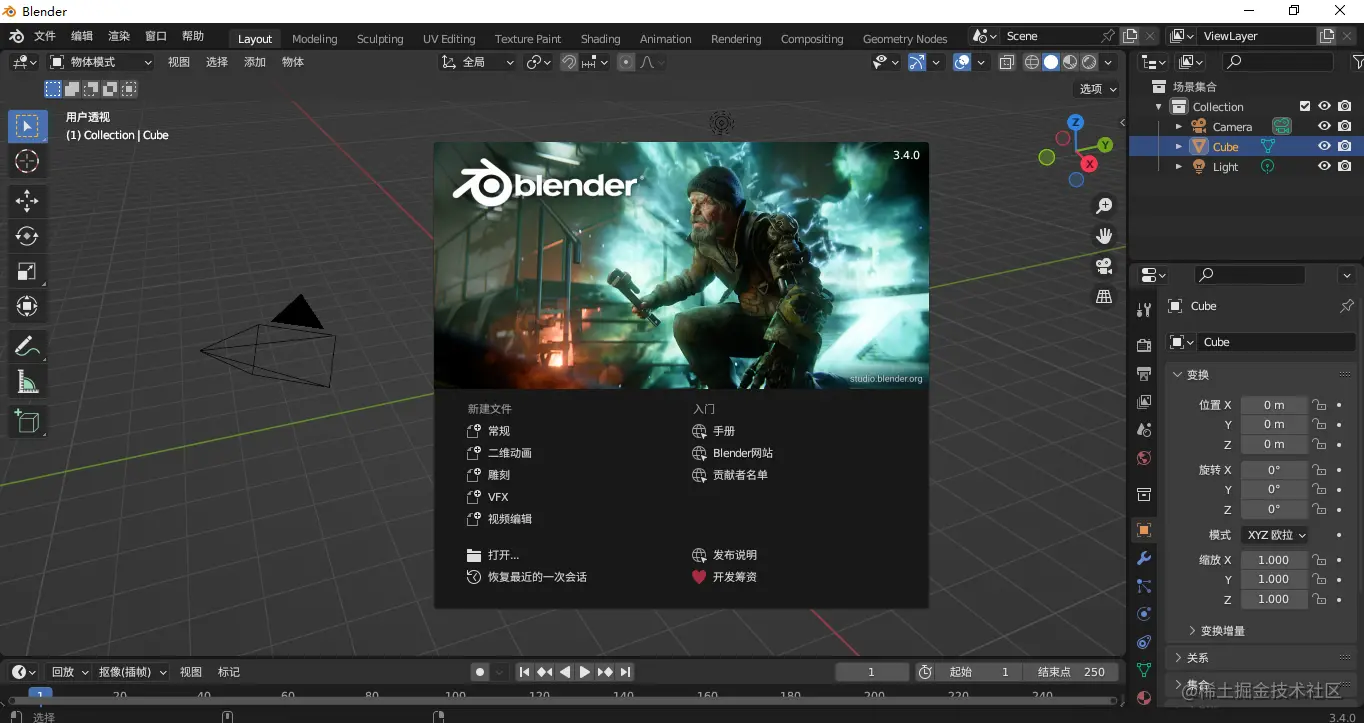Open the Physics properties tab
The width and height of the screenshot is (1364, 723).
pyautogui.click(x=1144, y=614)
